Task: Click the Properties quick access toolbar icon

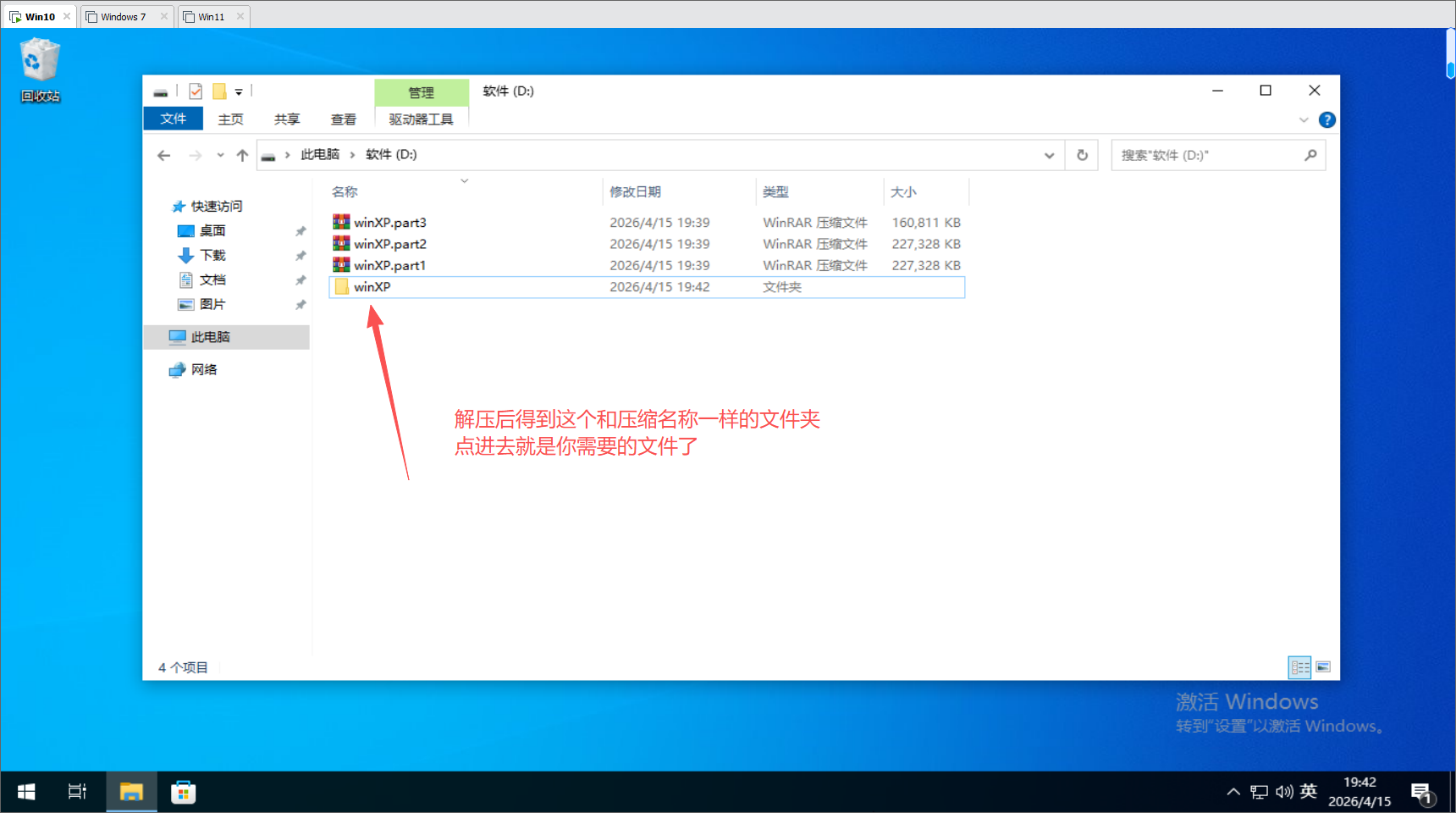Action: pyautogui.click(x=196, y=91)
